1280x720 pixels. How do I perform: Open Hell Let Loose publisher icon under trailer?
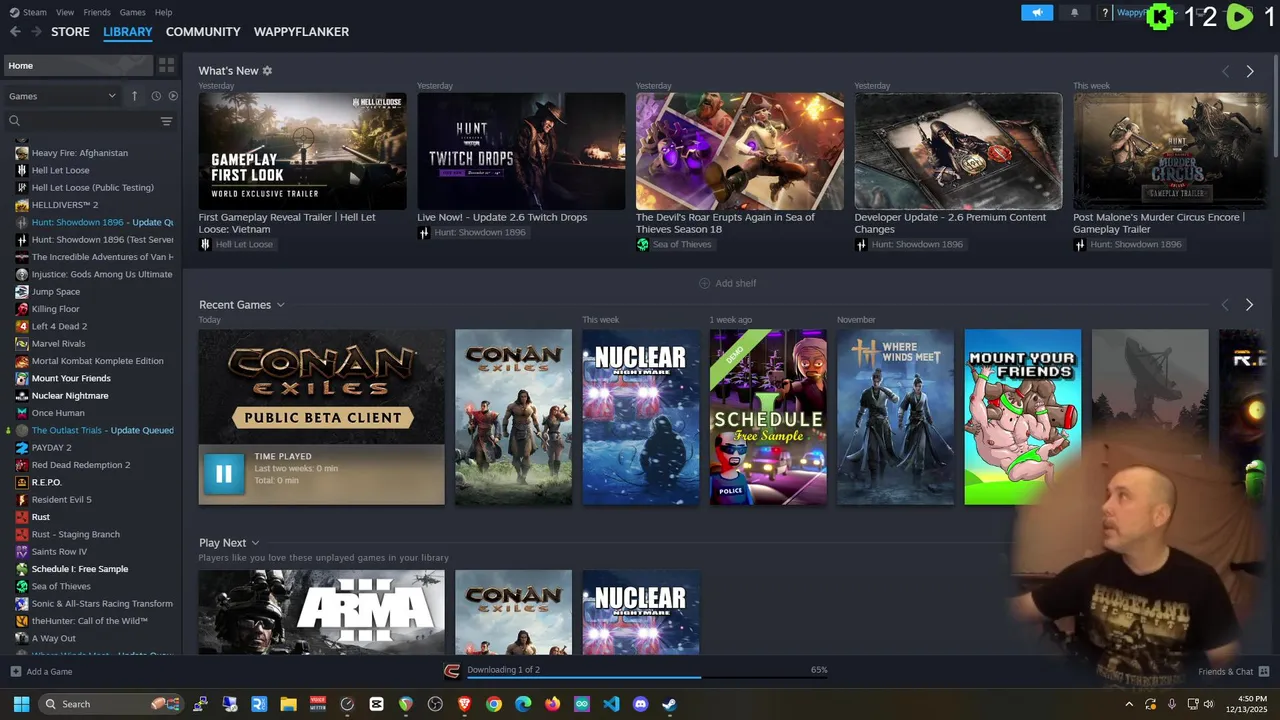[205, 244]
